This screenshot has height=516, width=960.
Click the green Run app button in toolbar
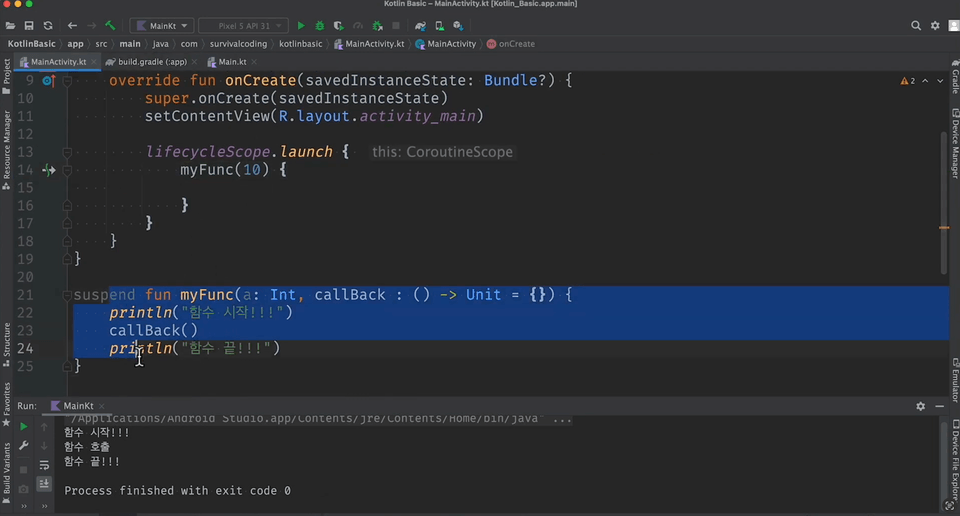(301, 26)
